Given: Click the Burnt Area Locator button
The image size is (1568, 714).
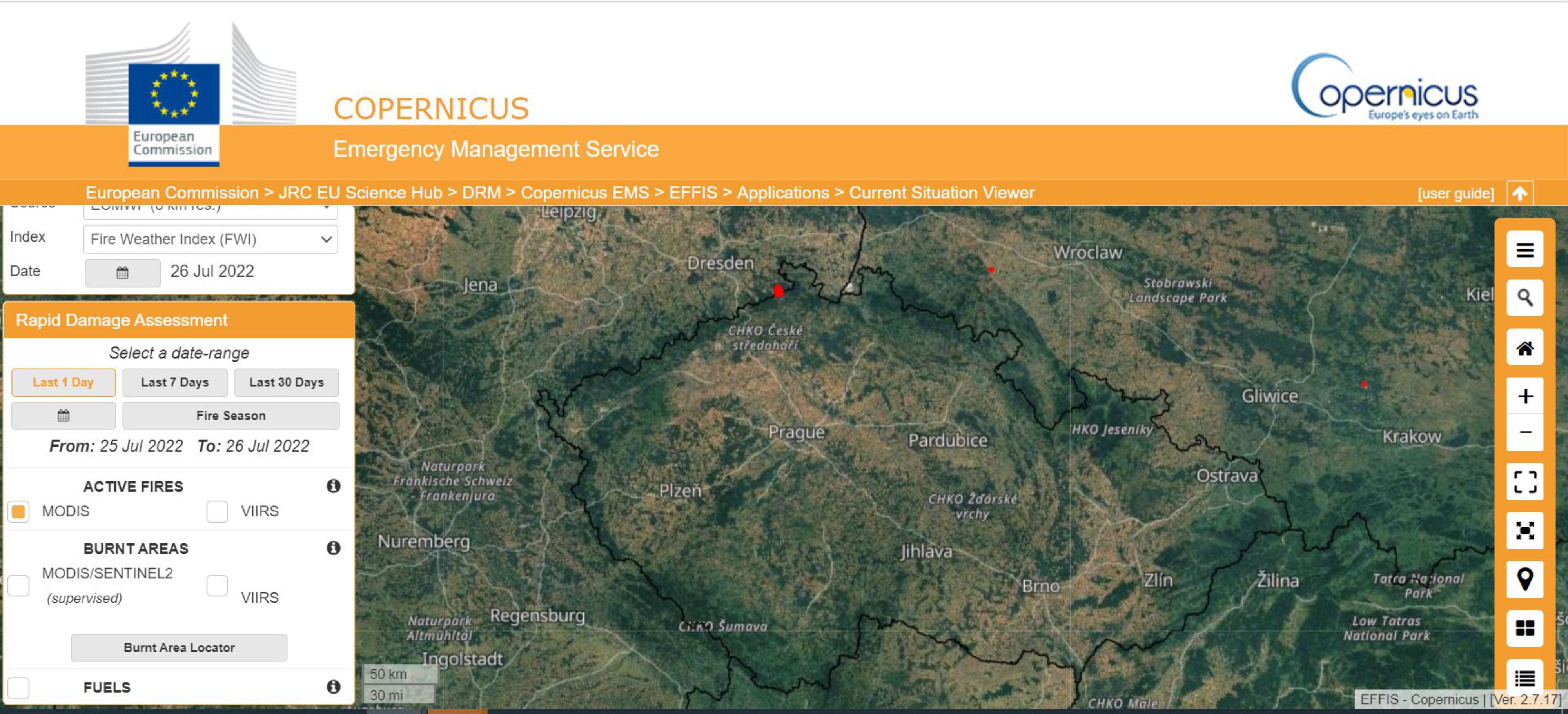Looking at the screenshot, I should click(x=179, y=648).
